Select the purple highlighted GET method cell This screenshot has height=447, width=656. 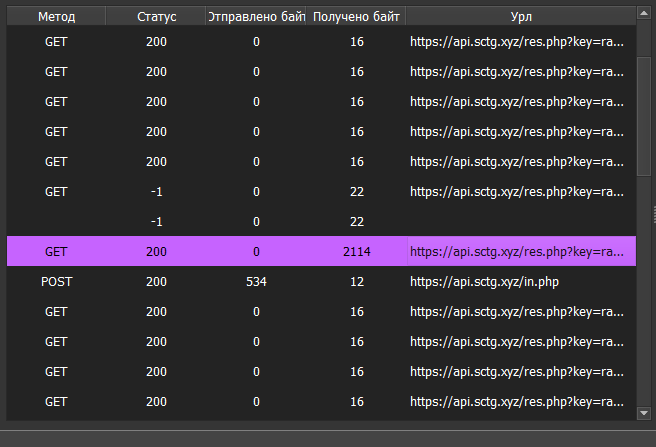point(56,252)
